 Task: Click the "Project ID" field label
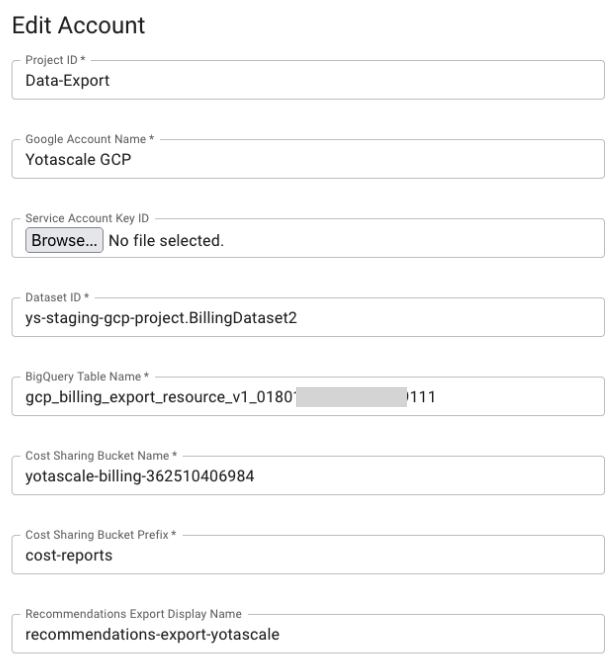(55, 60)
